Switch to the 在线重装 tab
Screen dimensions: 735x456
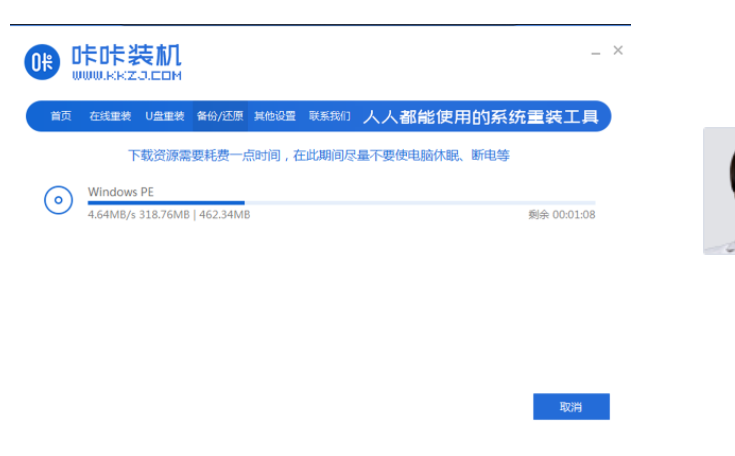tap(110, 116)
